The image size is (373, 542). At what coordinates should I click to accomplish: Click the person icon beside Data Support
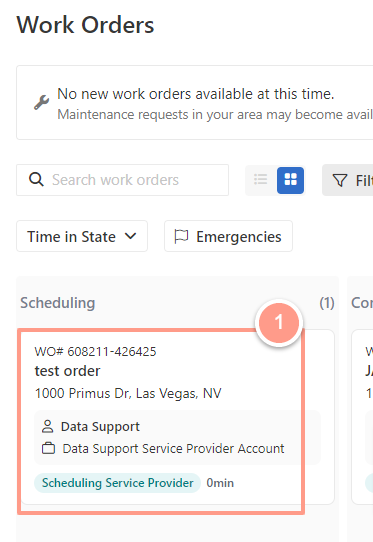(x=47, y=426)
